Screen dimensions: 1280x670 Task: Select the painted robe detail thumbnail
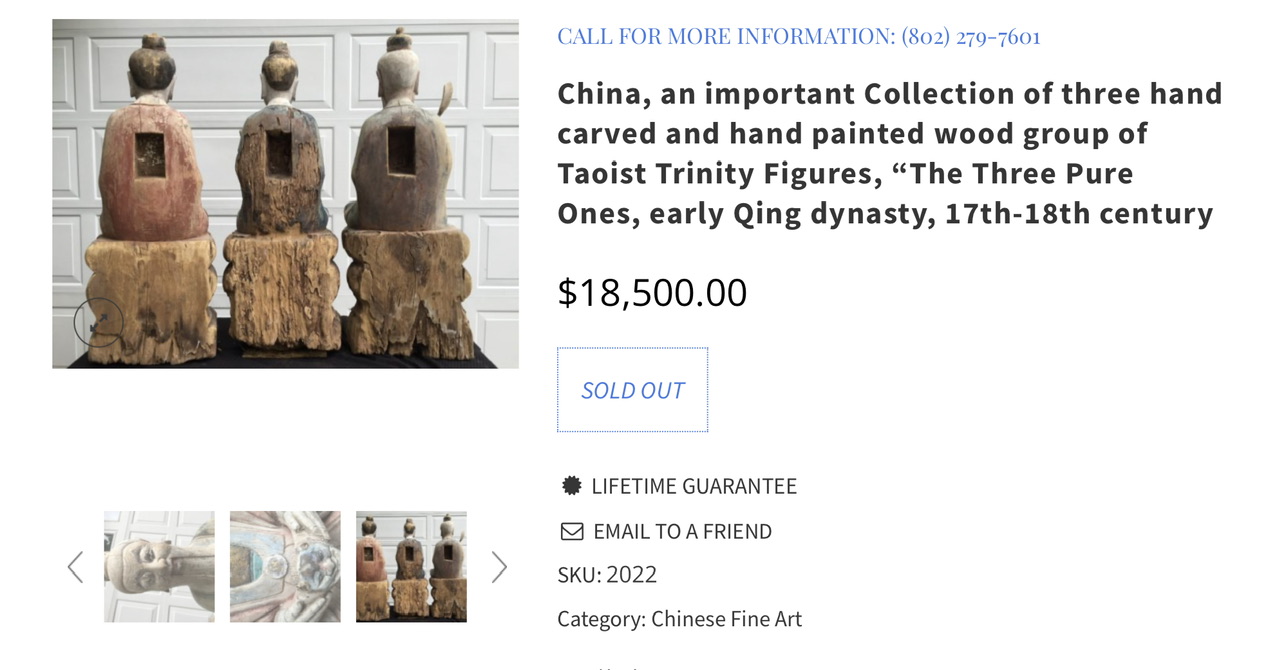(285, 567)
